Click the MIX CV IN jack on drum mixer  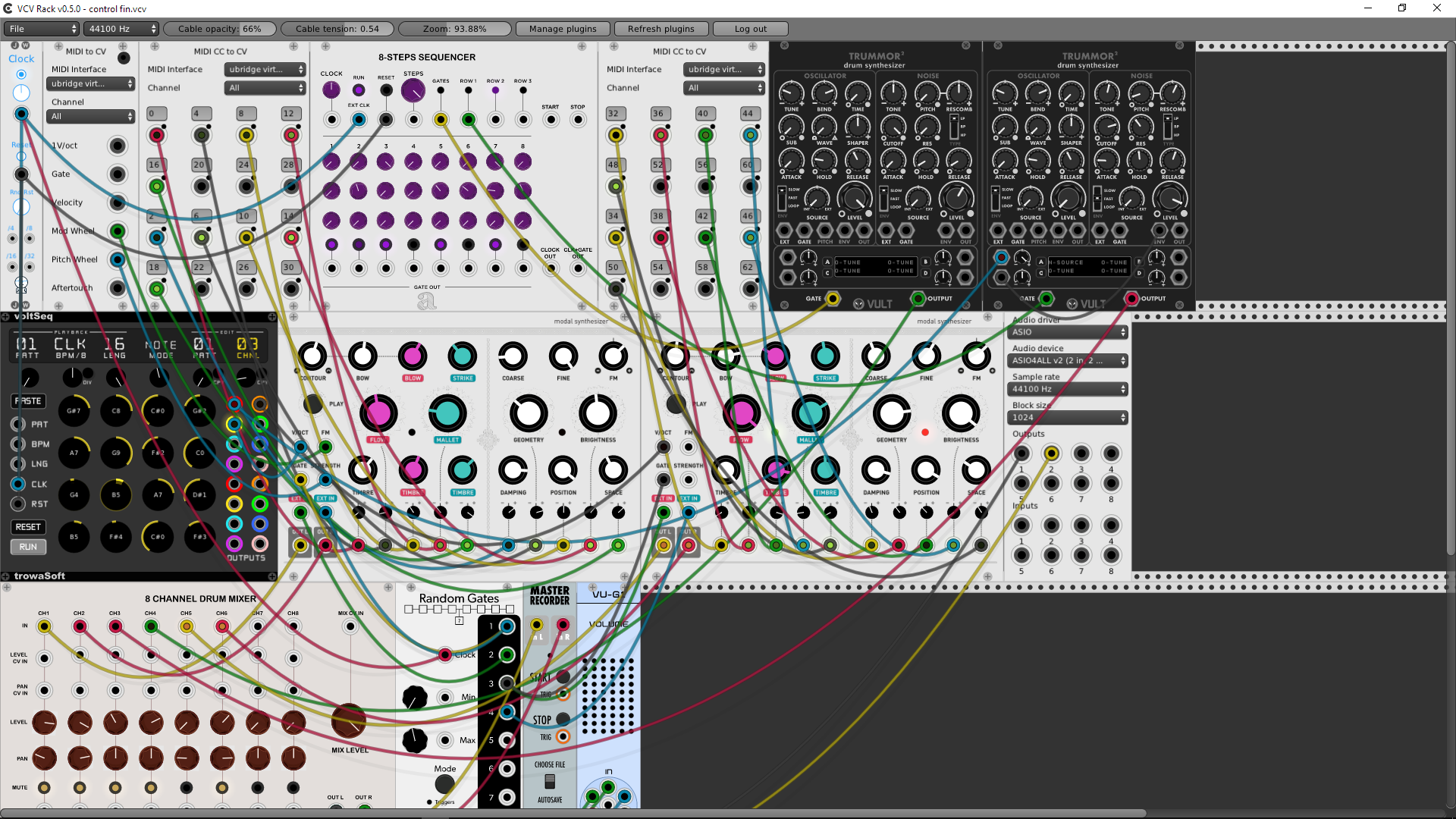tap(350, 626)
